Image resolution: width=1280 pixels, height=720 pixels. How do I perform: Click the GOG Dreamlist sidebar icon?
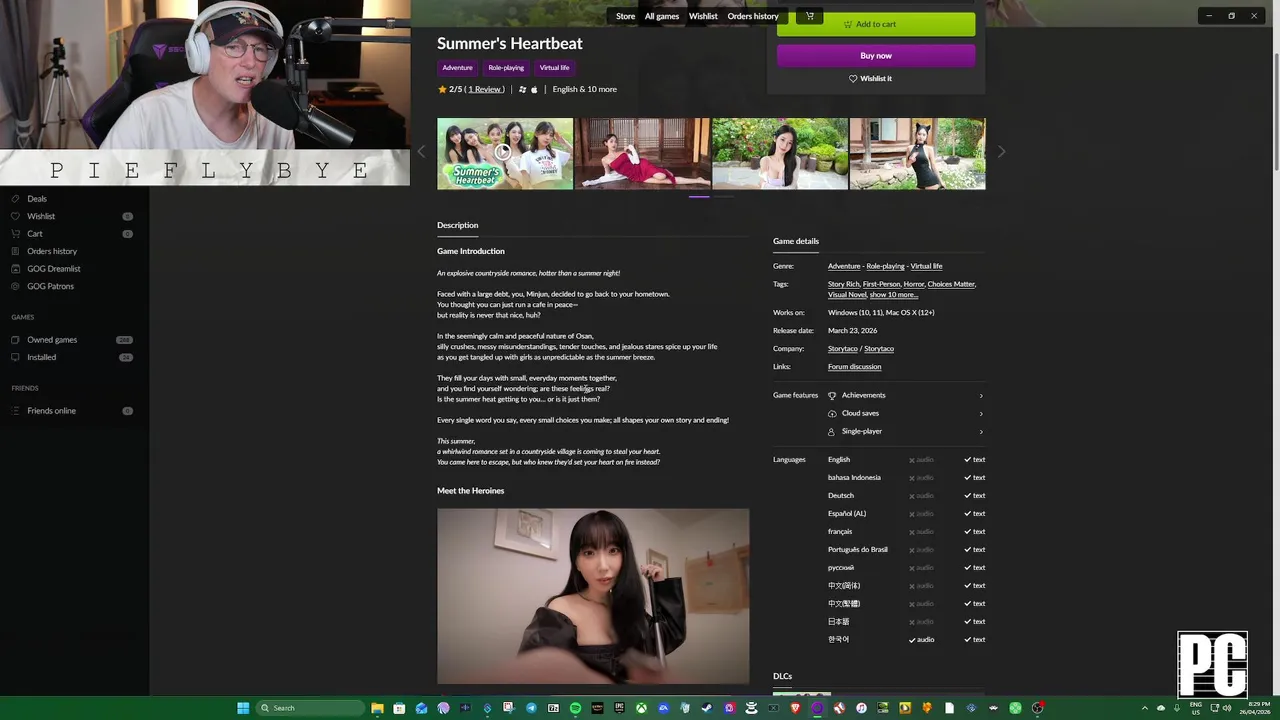pyautogui.click(x=15, y=269)
